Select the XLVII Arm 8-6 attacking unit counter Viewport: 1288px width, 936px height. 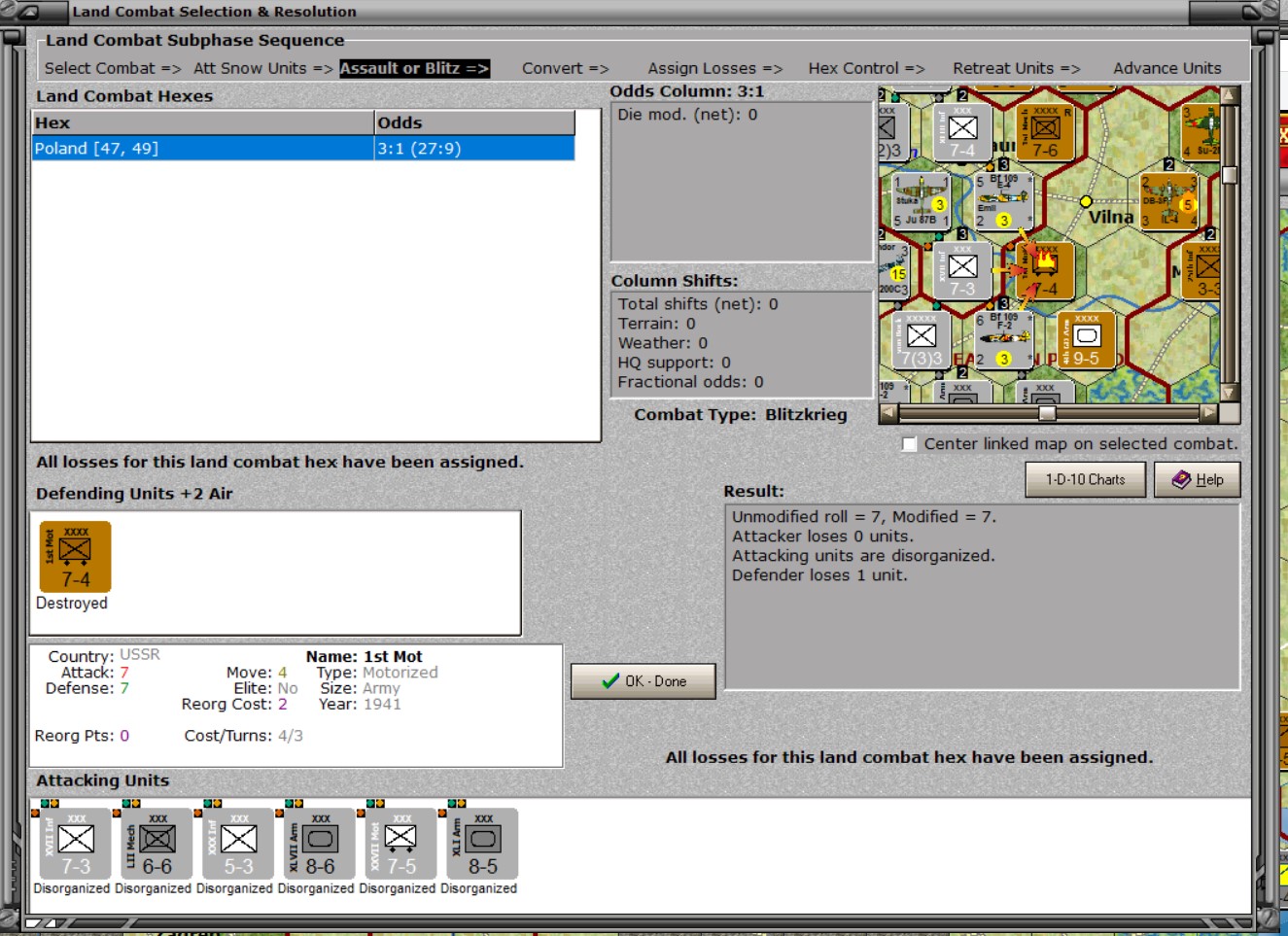tap(321, 844)
